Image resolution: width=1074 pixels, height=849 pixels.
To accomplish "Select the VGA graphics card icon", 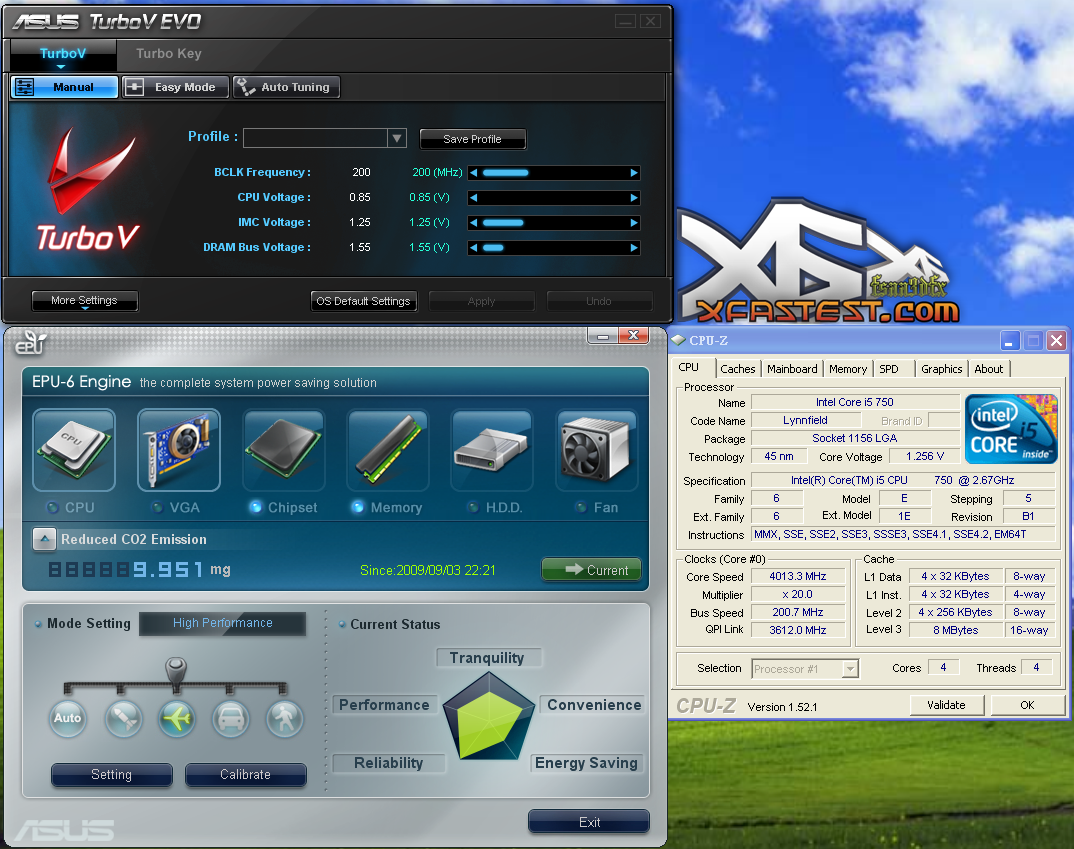I will [x=178, y=449].
